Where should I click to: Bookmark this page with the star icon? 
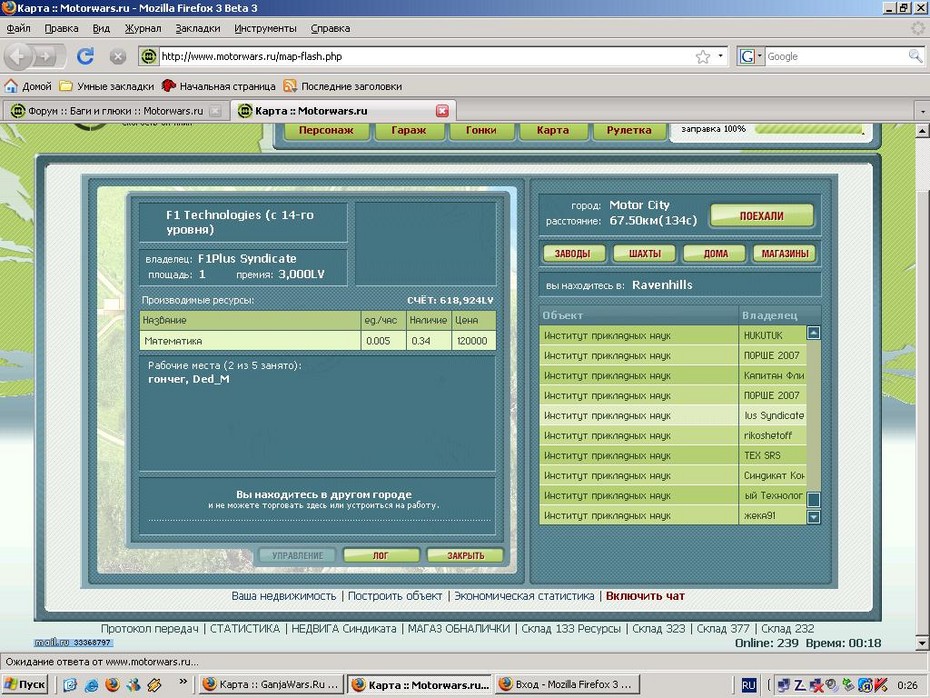click(x=703, y=56)
